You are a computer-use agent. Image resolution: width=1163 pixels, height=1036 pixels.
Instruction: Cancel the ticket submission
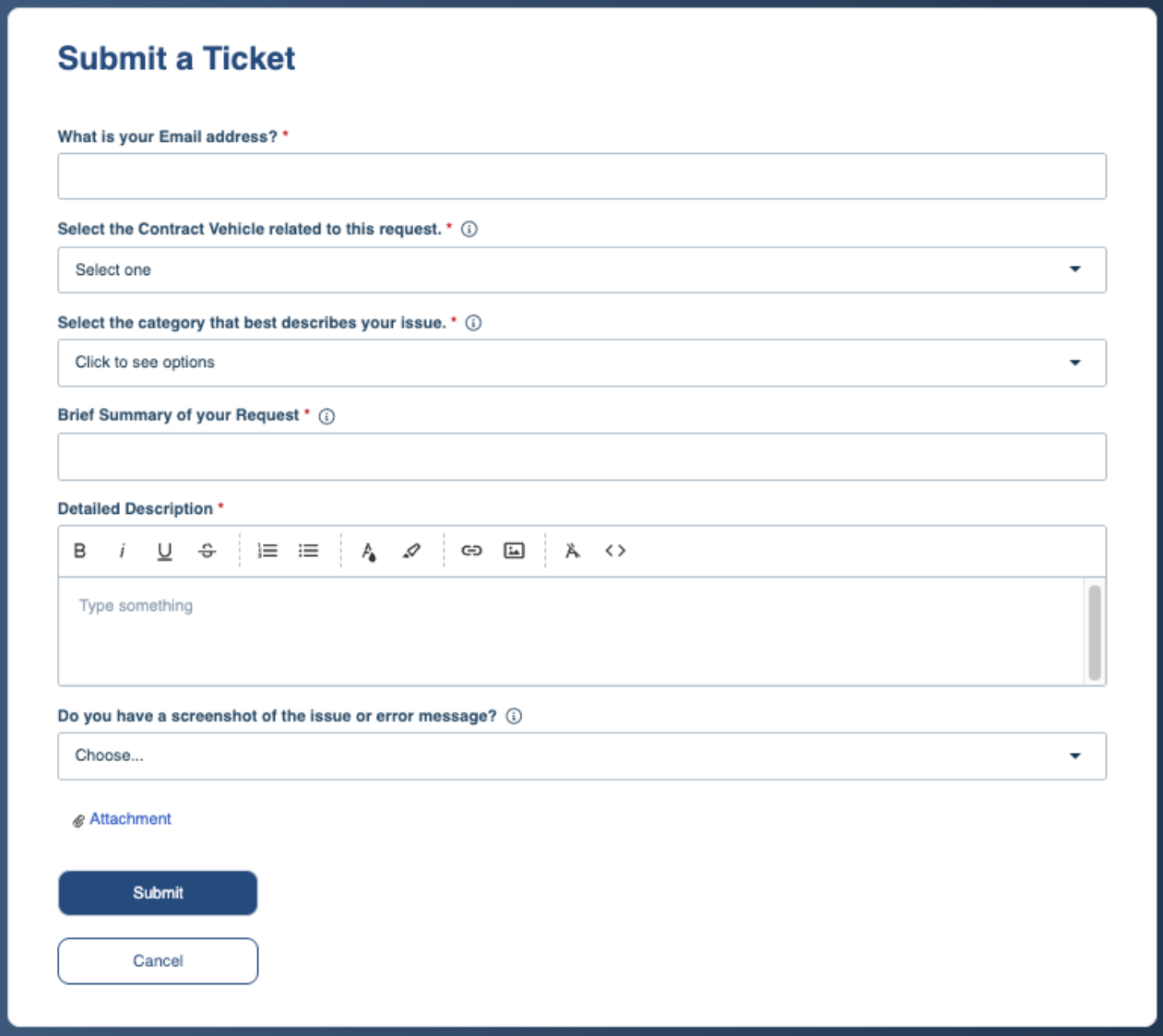tap(157, 960)
